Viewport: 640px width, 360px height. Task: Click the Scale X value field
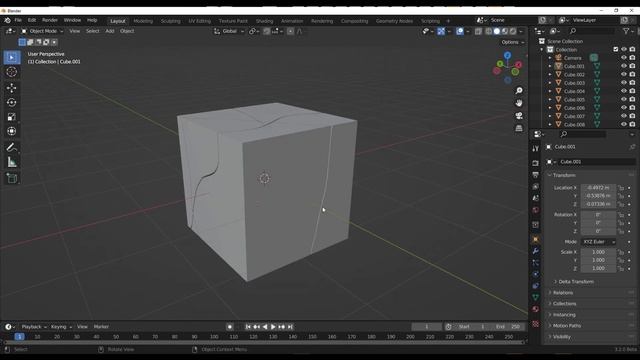[598, 252]
